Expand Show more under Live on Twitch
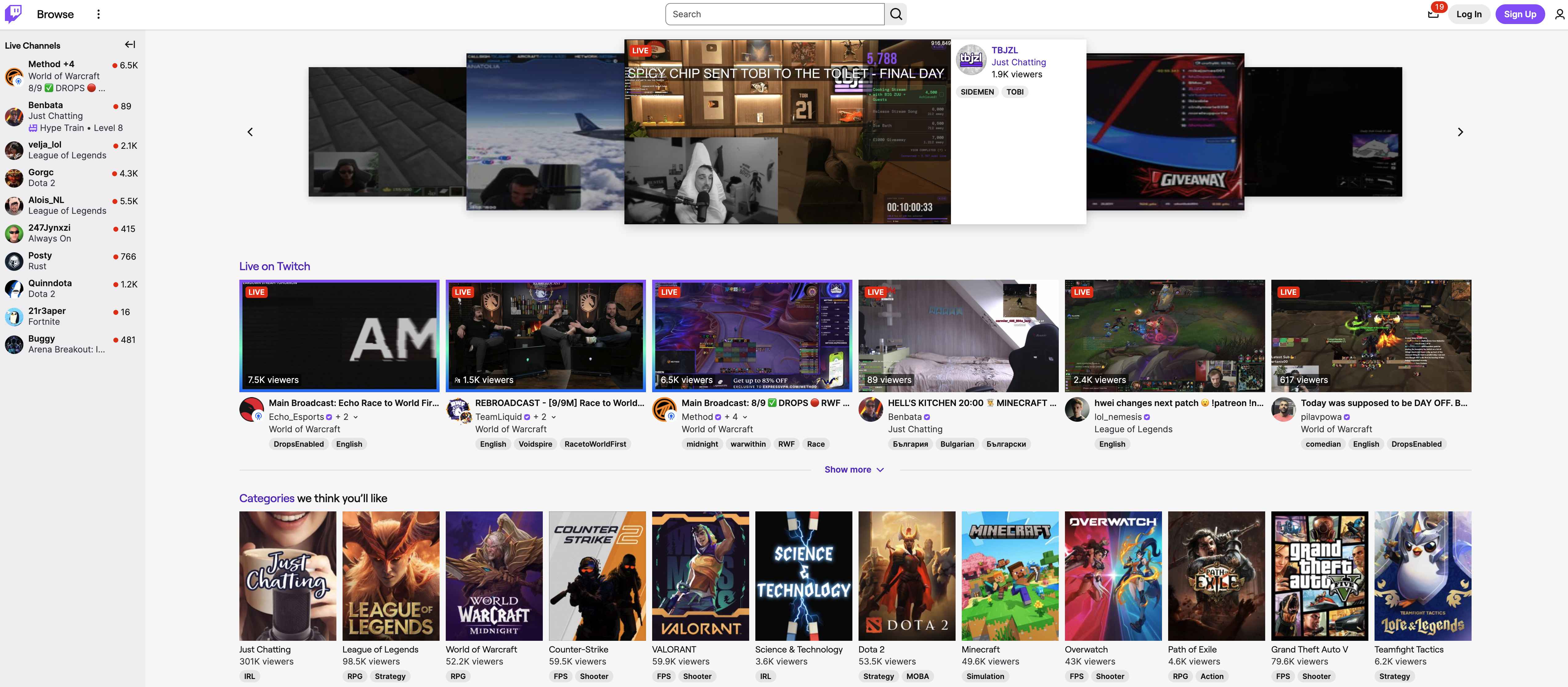The height and width of the screenshot is (687, 1568). pyautogui.click(x=854, y=469)
